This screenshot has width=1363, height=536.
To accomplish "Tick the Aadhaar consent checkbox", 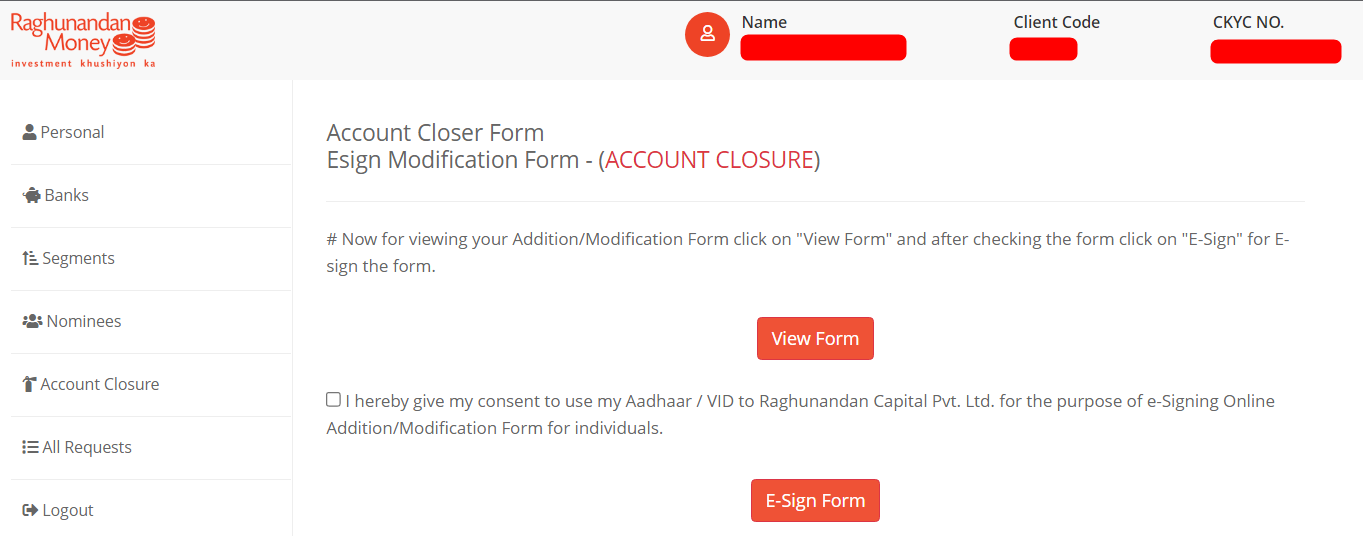I will click(333, 400).
